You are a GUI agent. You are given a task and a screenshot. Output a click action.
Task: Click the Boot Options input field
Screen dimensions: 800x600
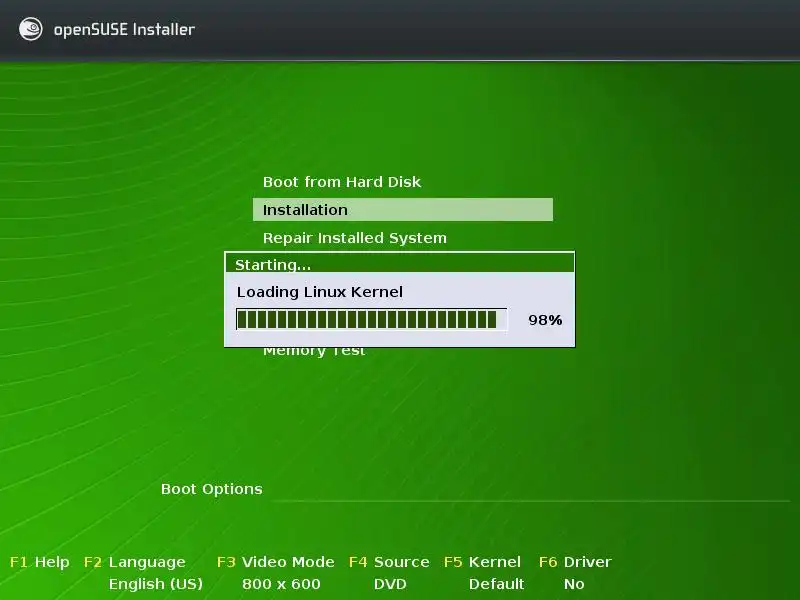(x=531, y=490)
